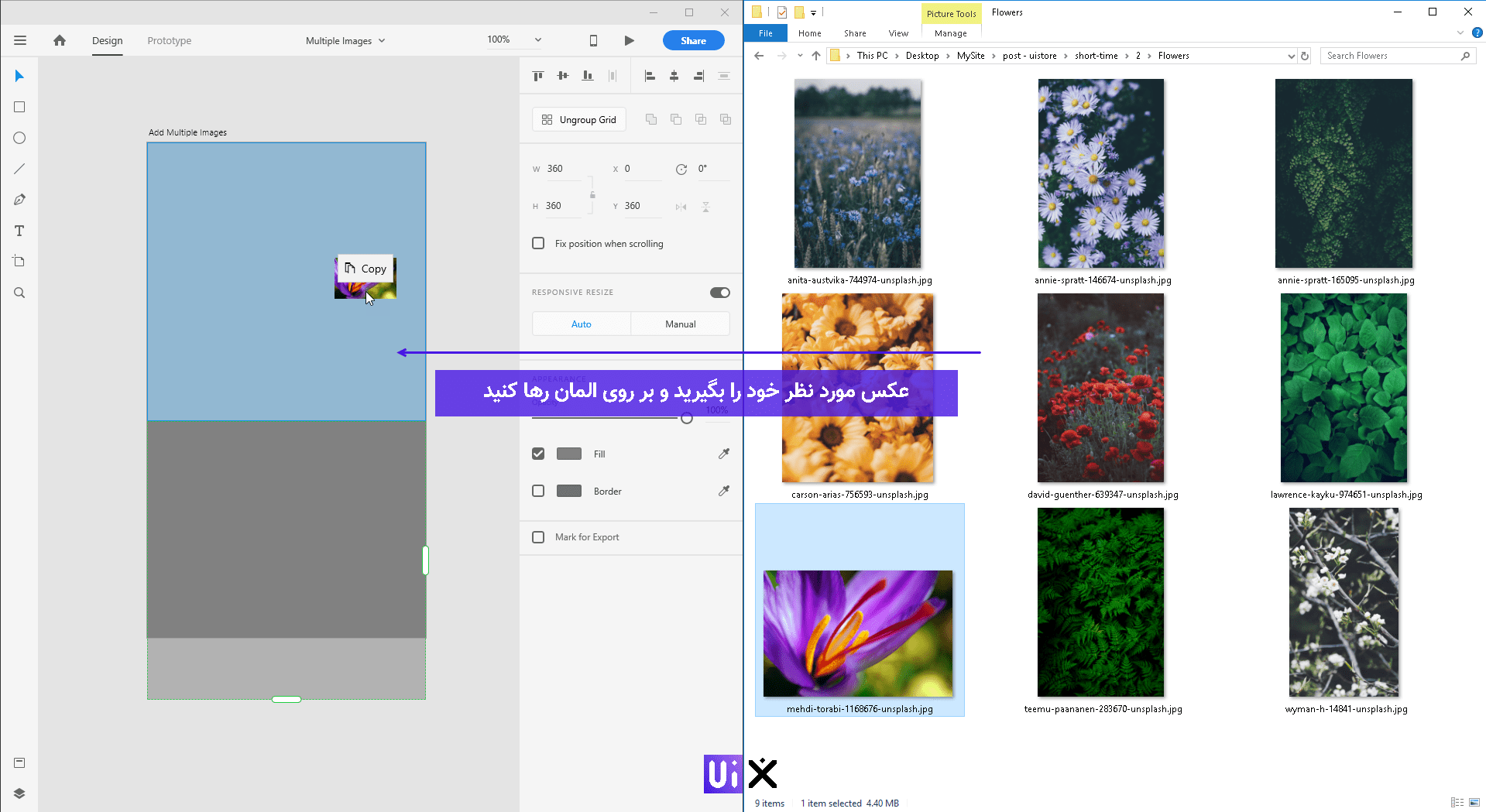
Task: Click the Fill color swatch
Action: tap(569, 454)
